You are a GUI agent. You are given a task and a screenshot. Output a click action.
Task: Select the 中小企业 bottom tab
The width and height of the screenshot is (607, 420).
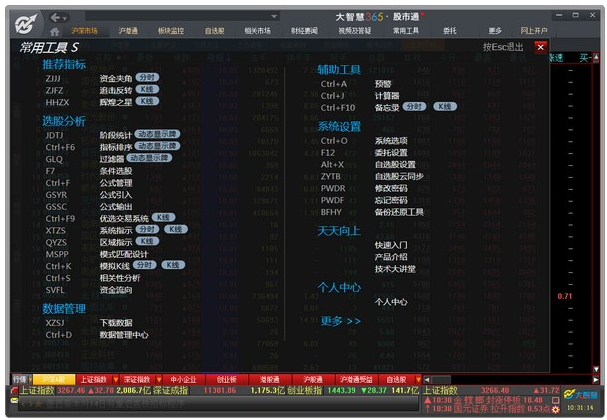click(183, 379)
